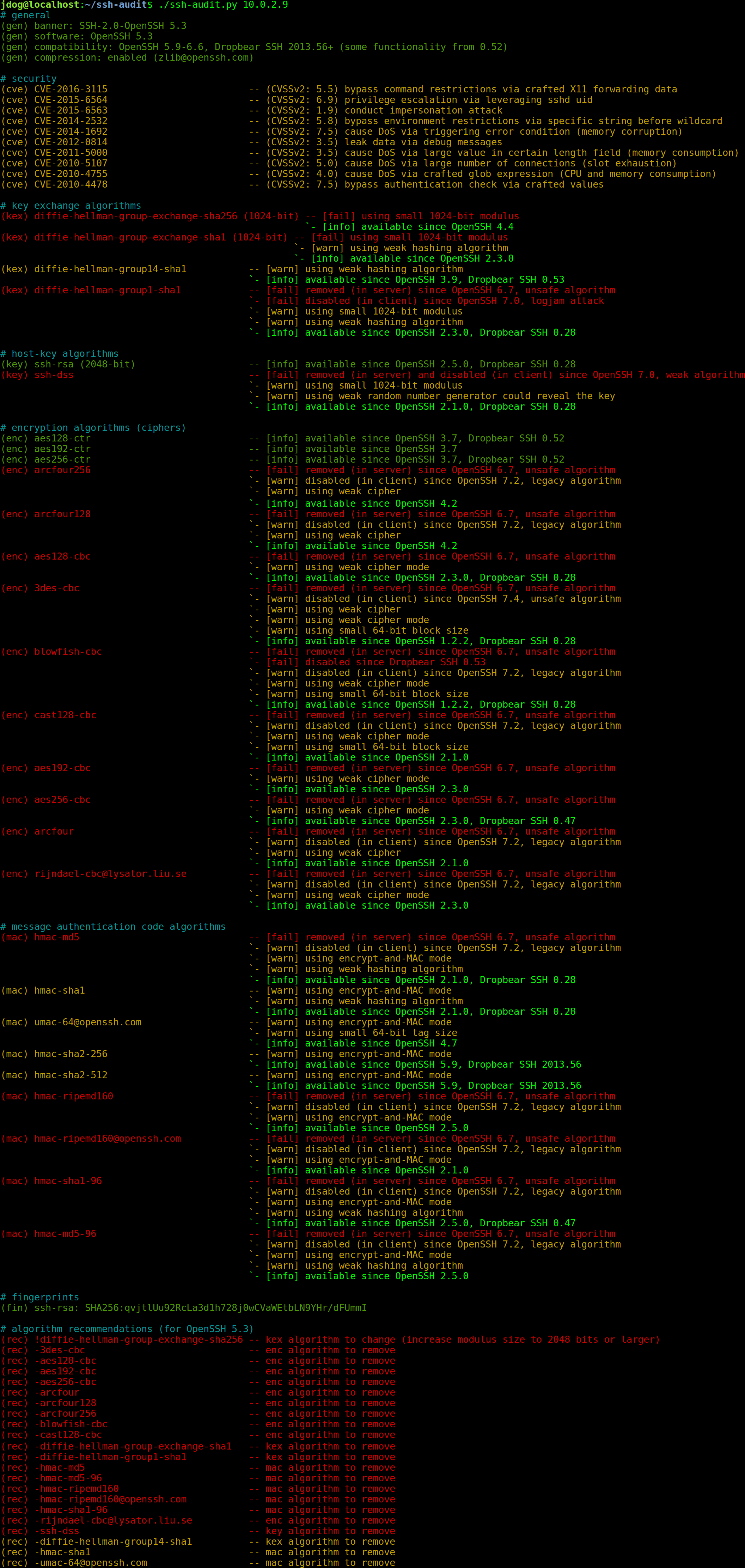
Task: Click rec -blowfish-cbc recommendation
Action: pos(198,1424)
